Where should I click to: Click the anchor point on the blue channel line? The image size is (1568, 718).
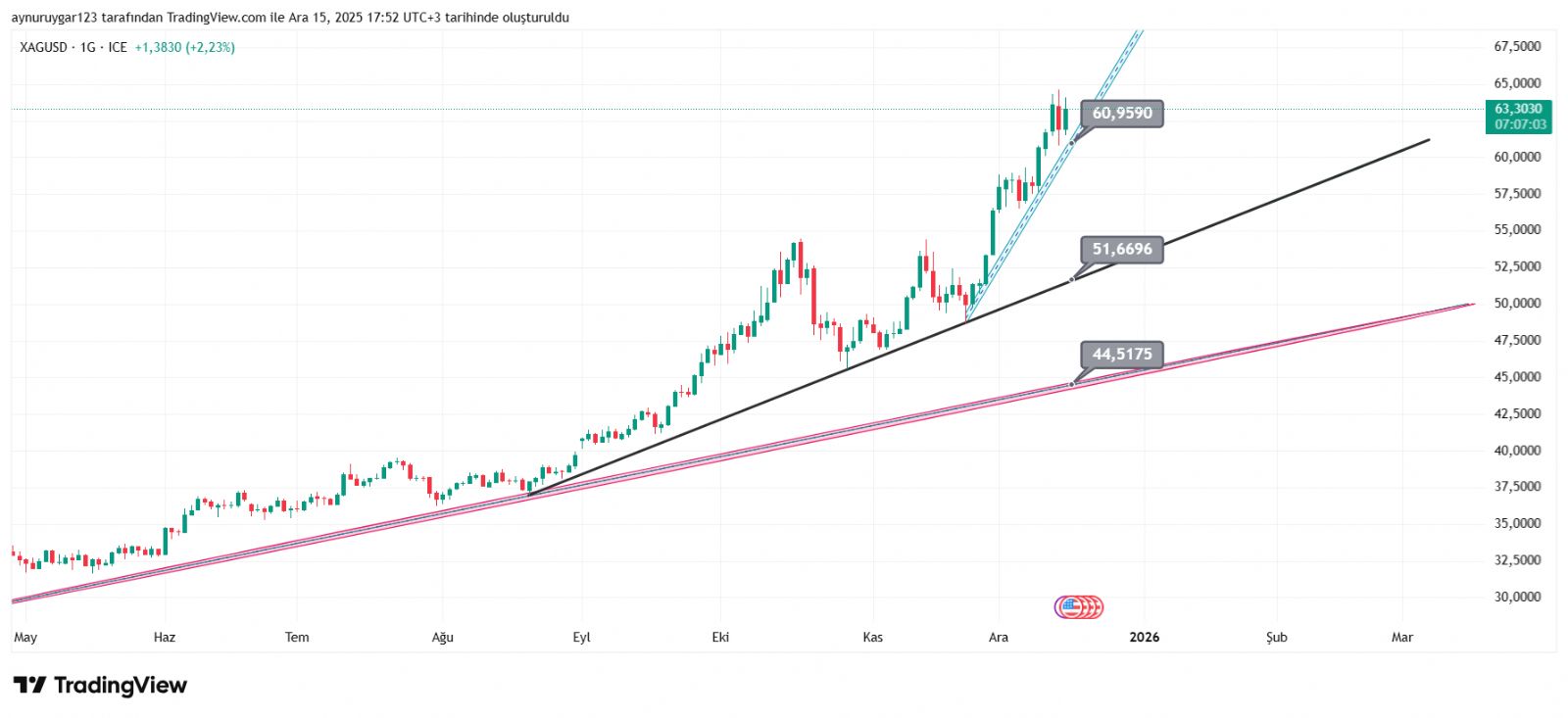[1071, 143]
